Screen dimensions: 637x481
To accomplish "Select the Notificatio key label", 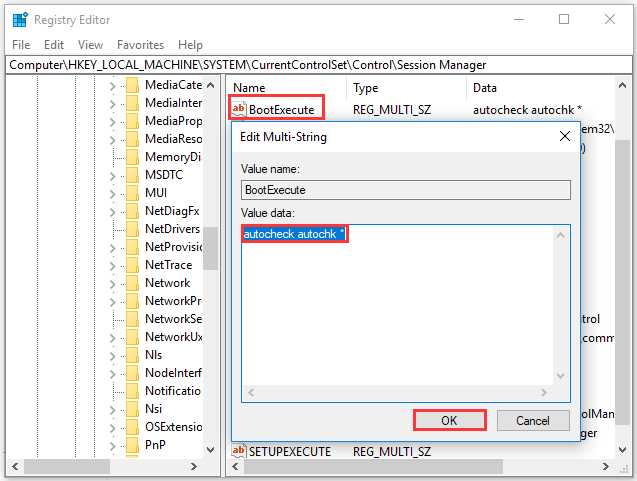I will coord(173,391).
